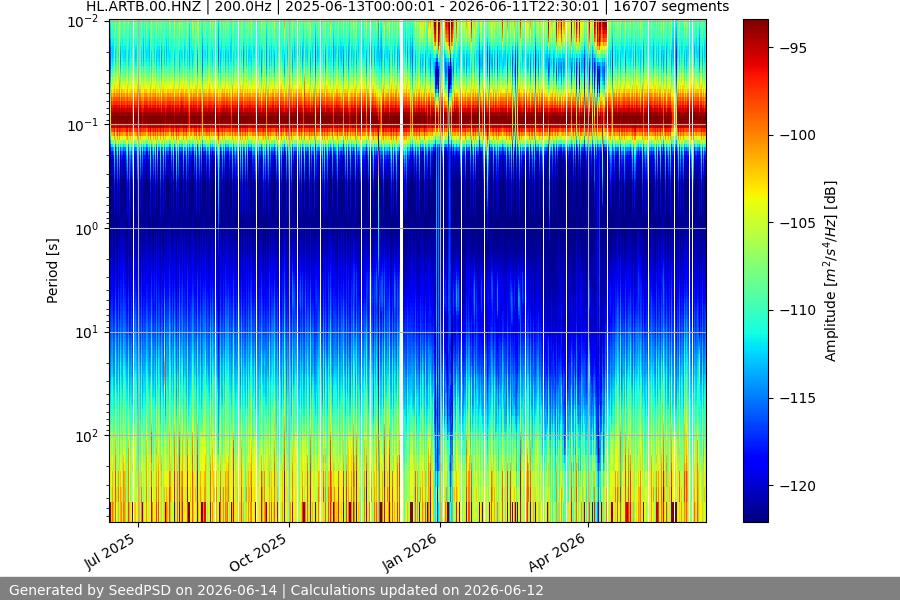This screenshot has height=600, width=900.
Task: Click the 10⁻¹ y-axis tick label
Action: click(x=83, y=125)
